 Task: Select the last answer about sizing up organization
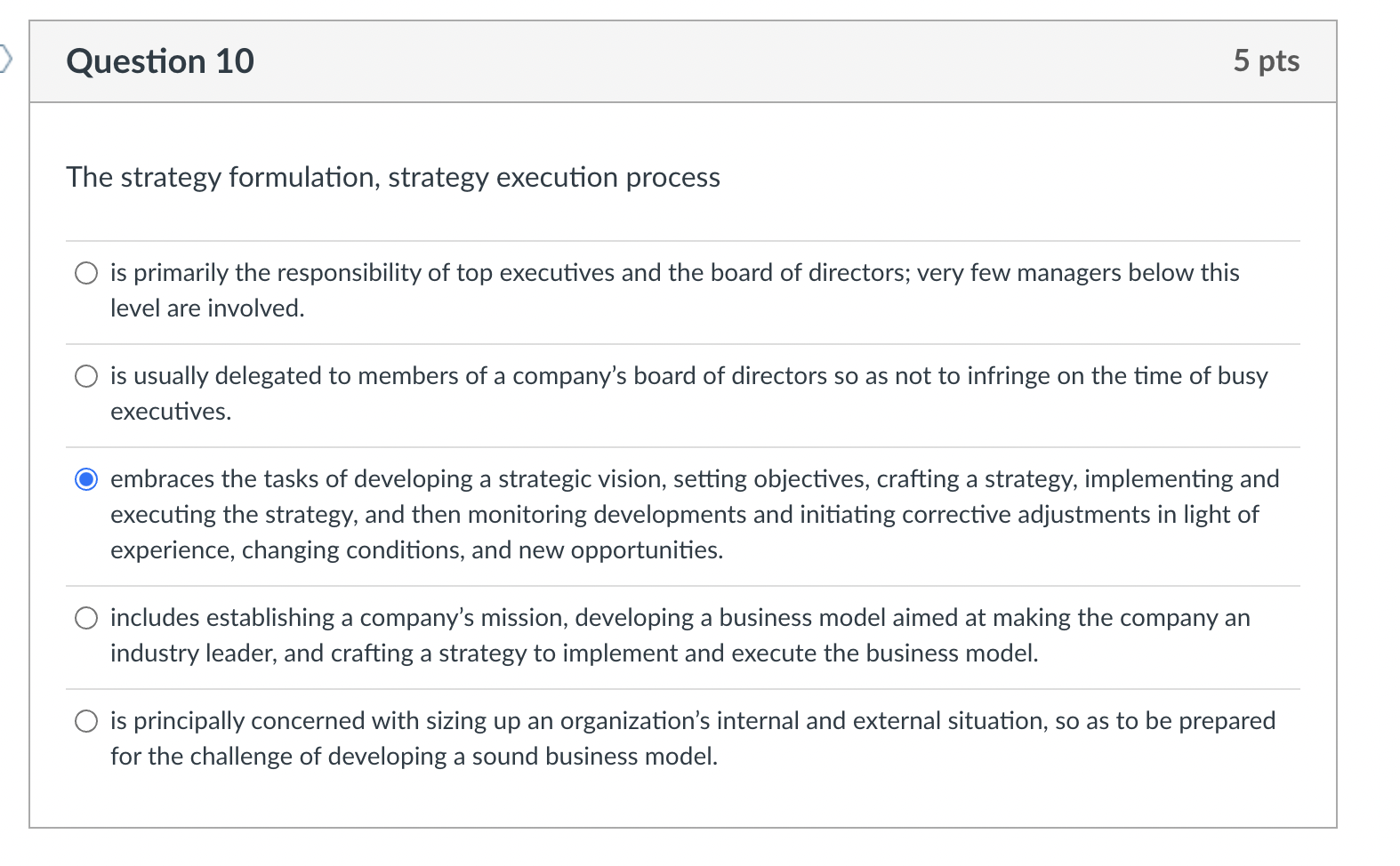86,721
